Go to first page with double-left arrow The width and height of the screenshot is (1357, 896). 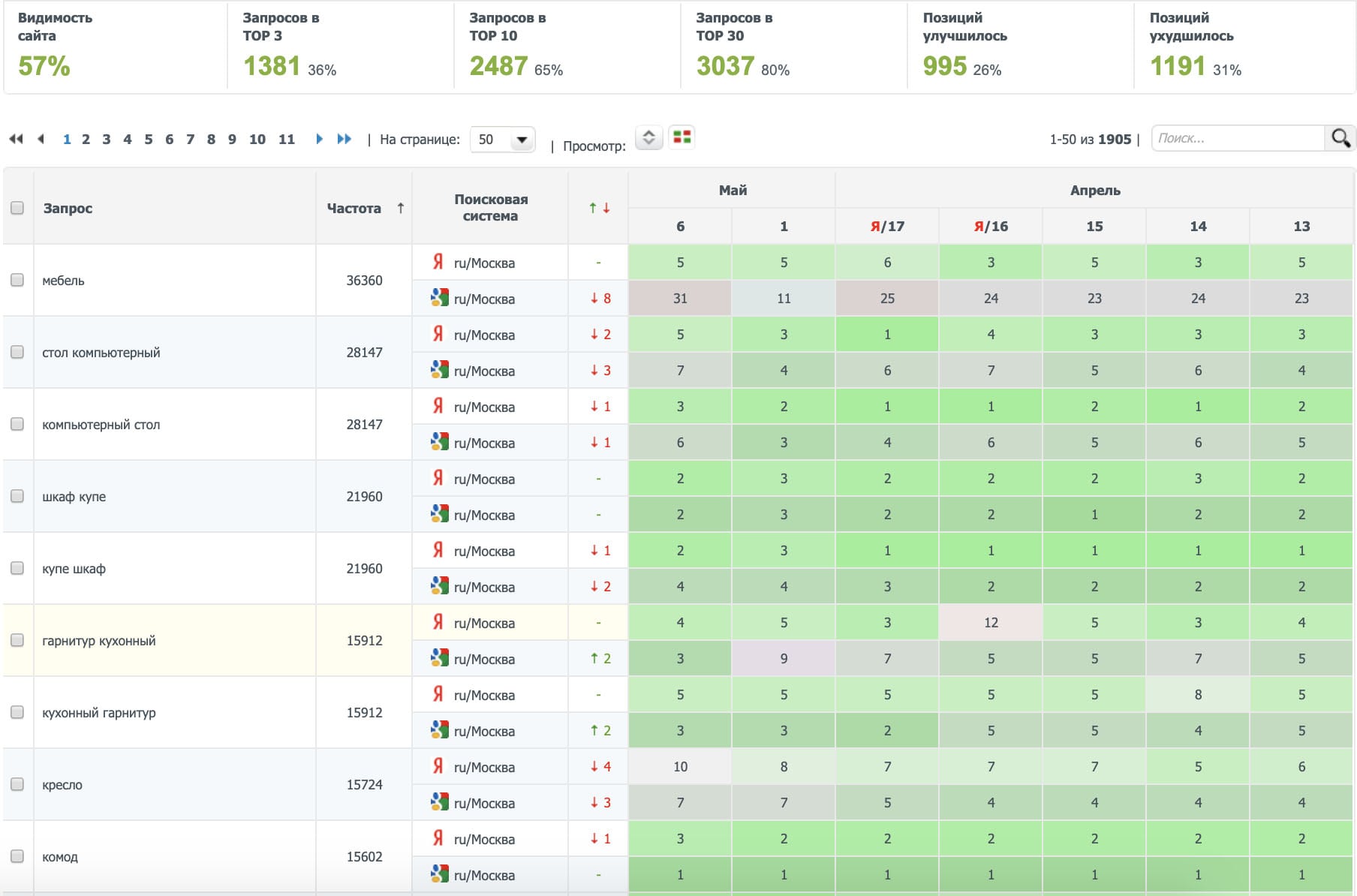tap(16, 139)
